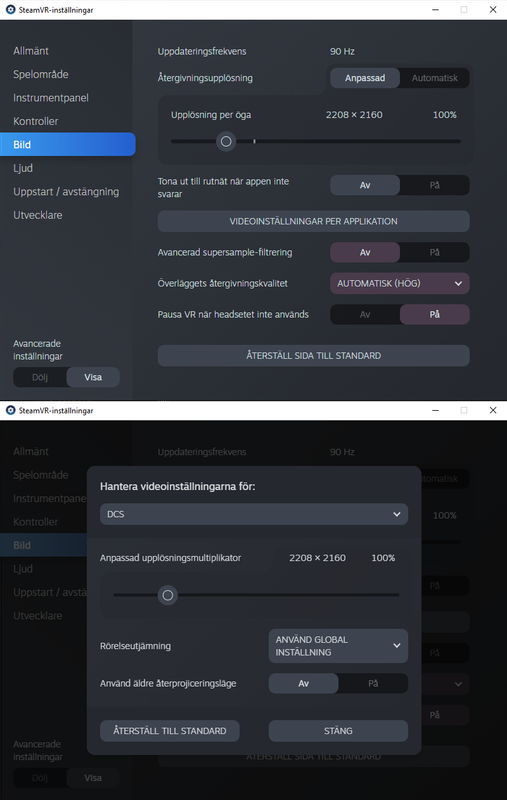Close the lower SteamVR-inställningar window
Viewport: 507px width, 800px height.
(493, 410)
